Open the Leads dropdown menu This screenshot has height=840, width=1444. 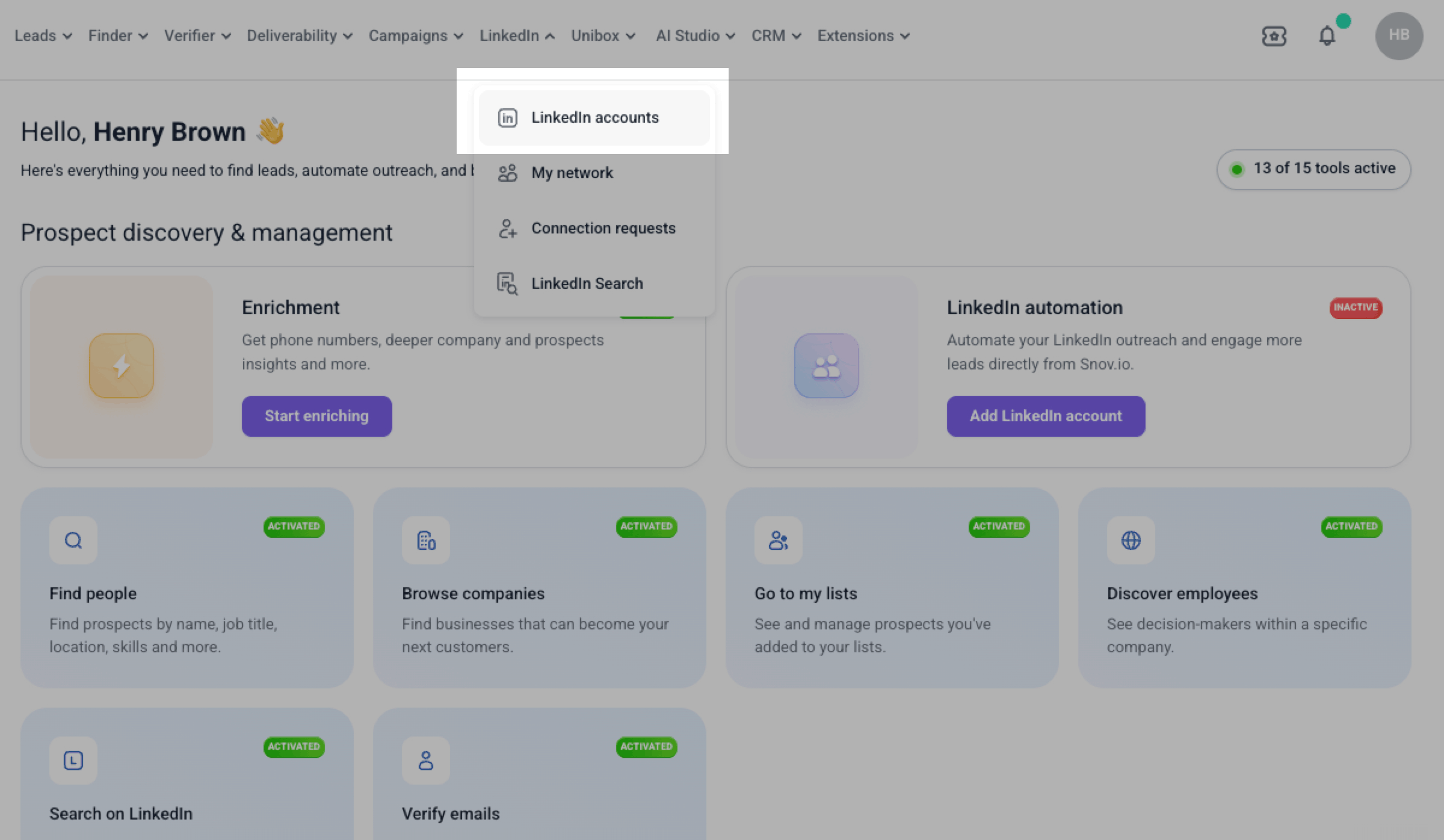coord(43,36)
